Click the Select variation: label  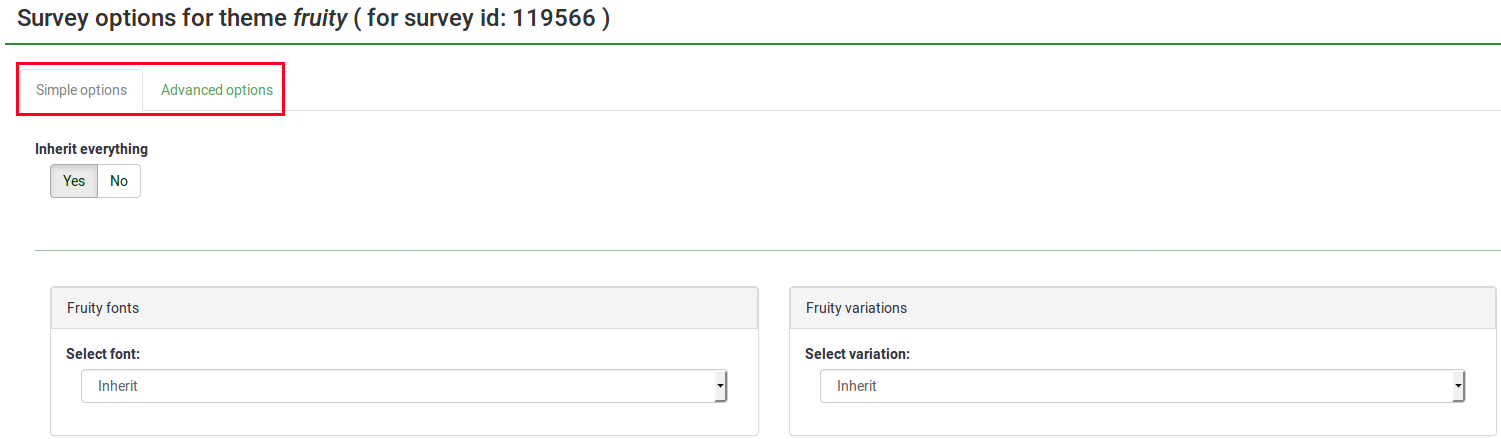click(857, 354)
